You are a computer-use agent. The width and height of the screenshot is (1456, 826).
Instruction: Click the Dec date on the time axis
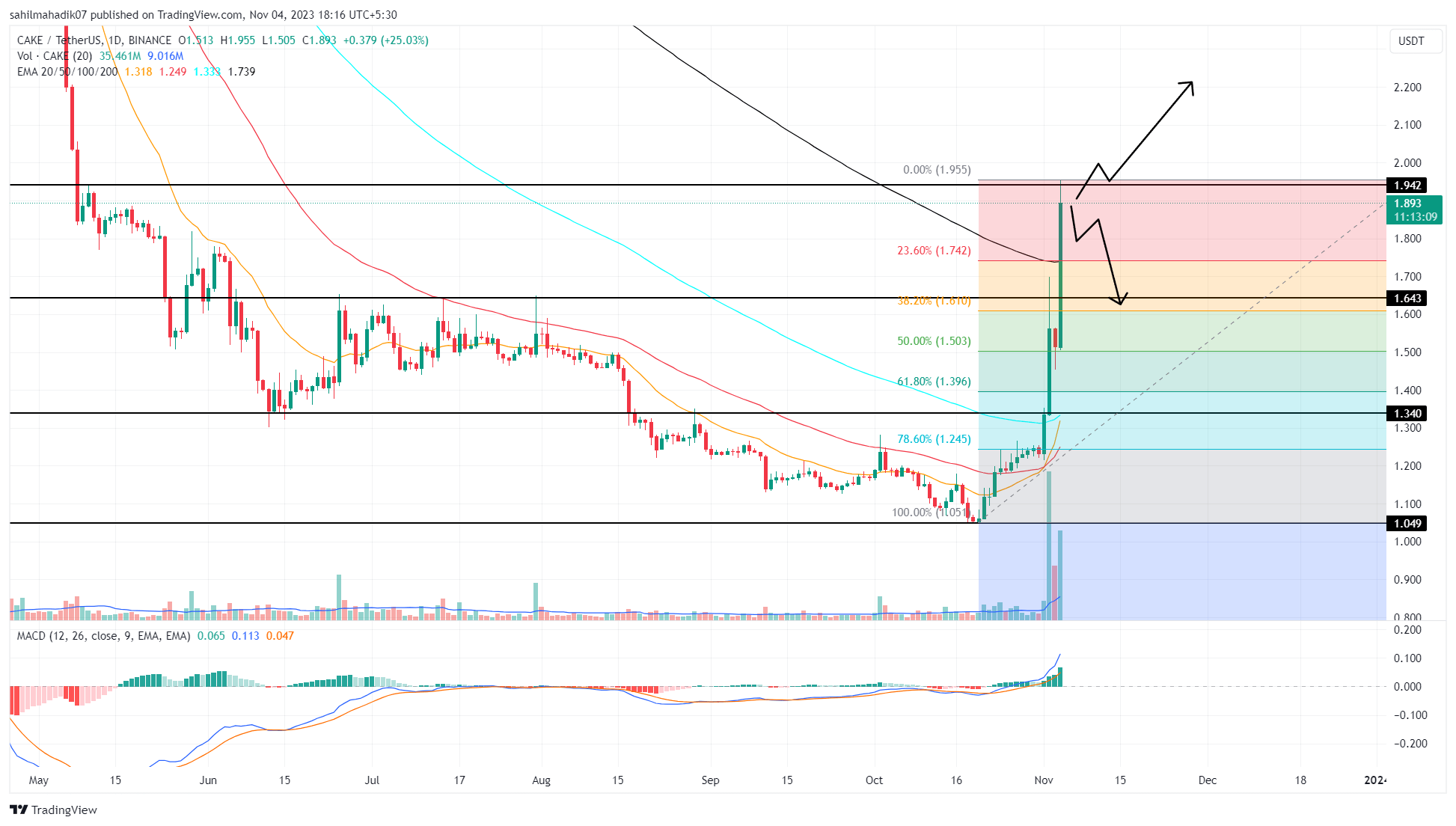(x=1207, y=780)
